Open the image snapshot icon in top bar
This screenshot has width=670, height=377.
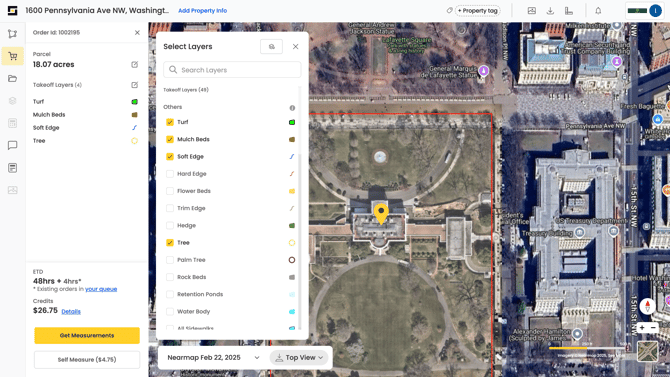(x=532, y=11)
